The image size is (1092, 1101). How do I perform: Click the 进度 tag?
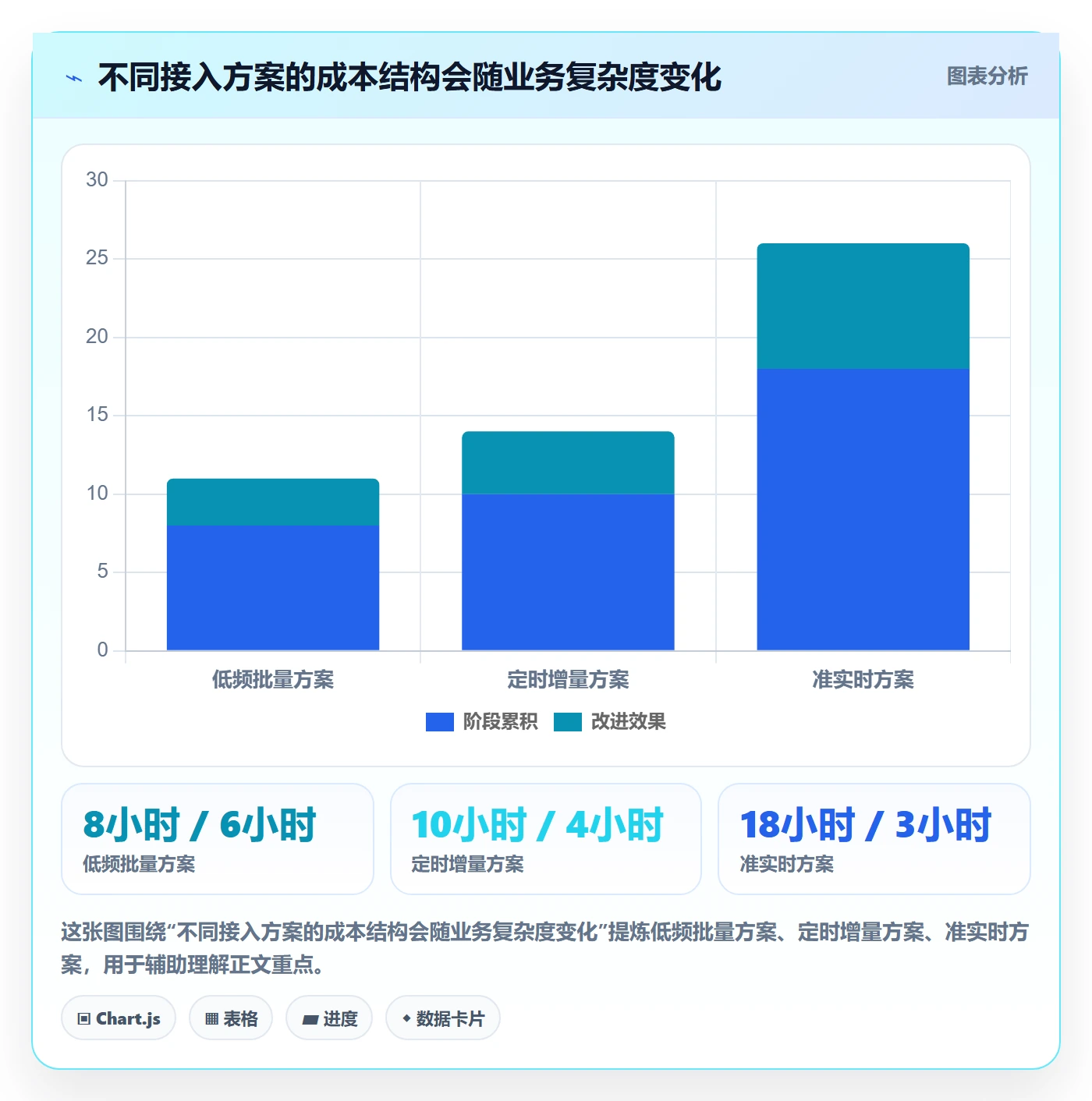(329, 1018)
